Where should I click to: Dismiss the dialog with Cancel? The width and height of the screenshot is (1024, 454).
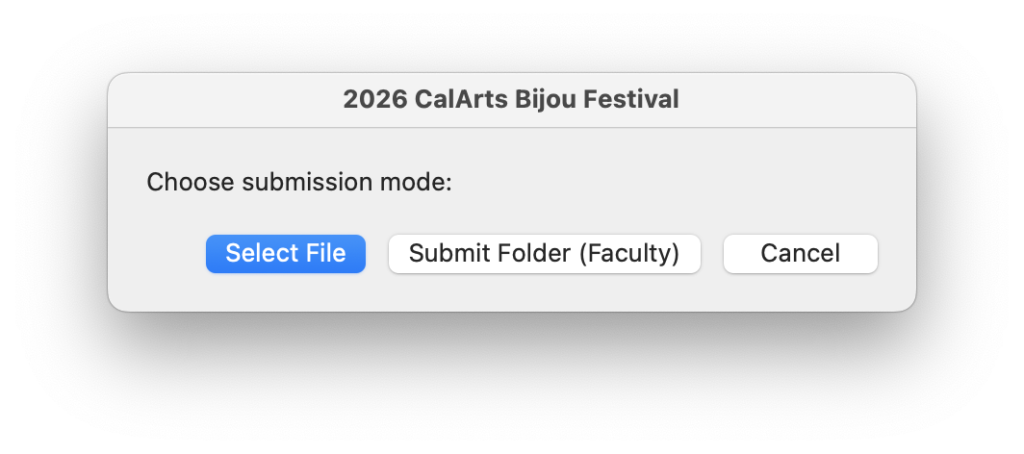(800, 254)
